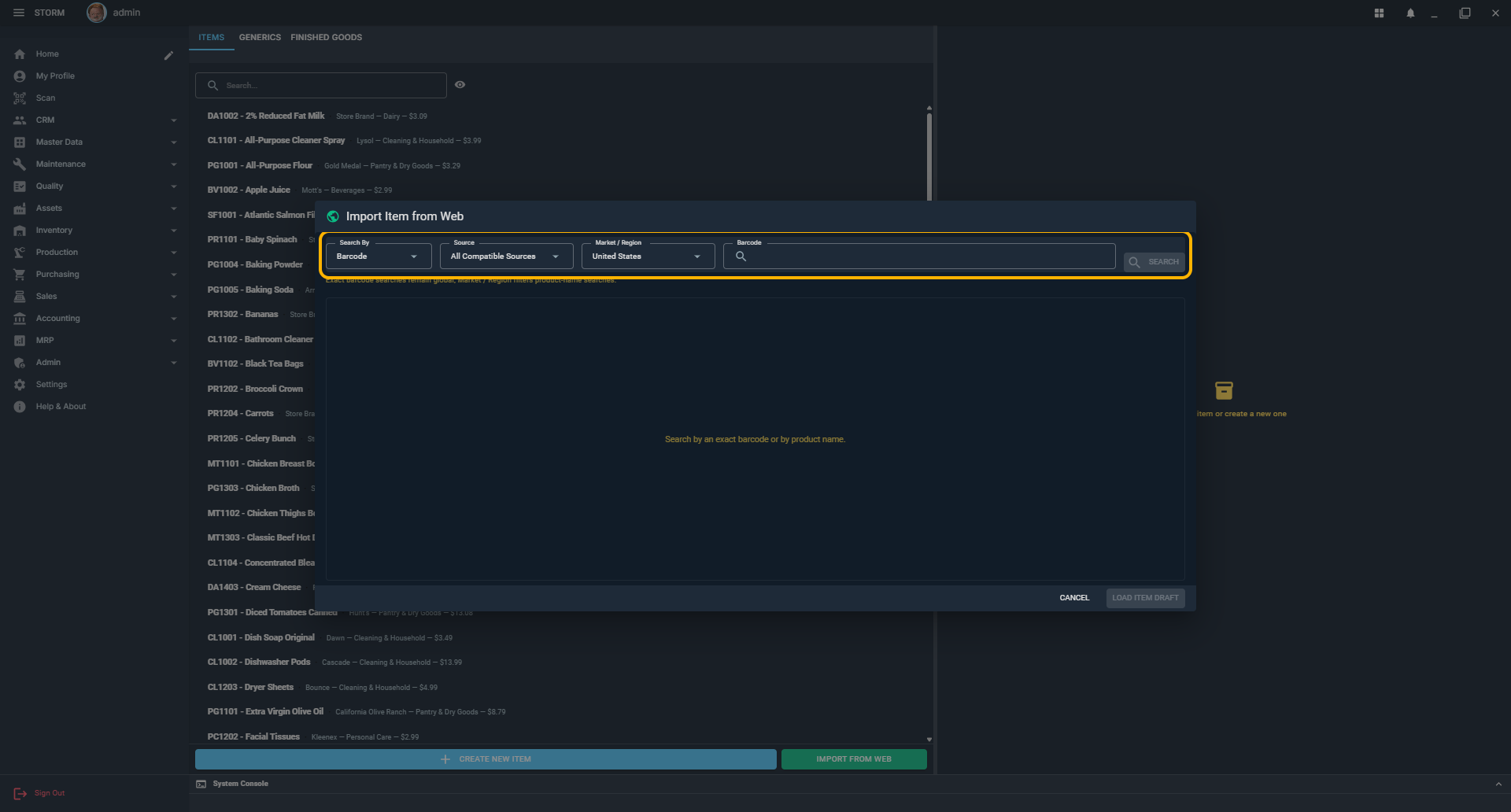Click the Home sidebar icon
The width and height of the screenshot is (1511, 812).
pyautogui.click(x=20, y=54)
